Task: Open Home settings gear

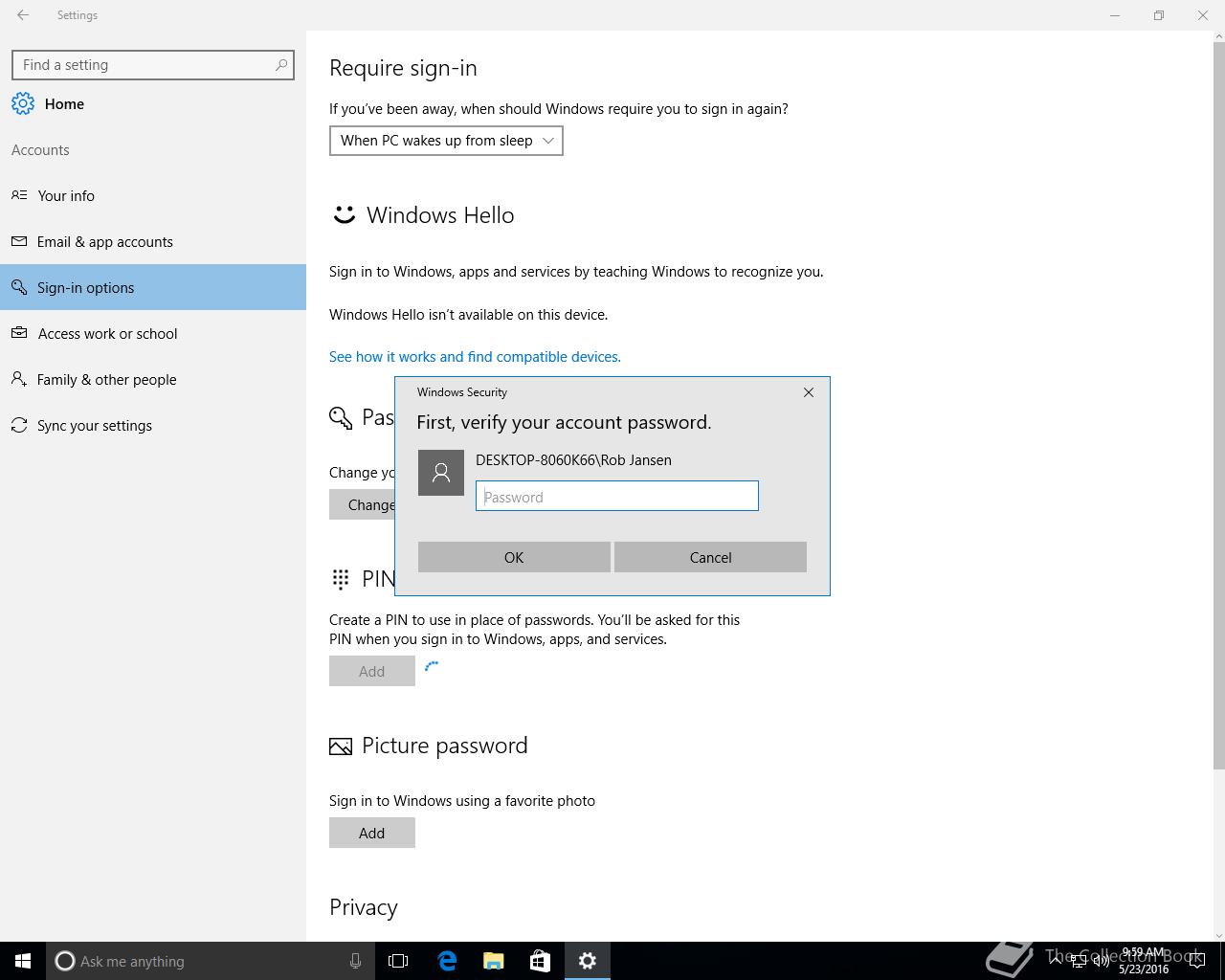Action: point(23,104)
